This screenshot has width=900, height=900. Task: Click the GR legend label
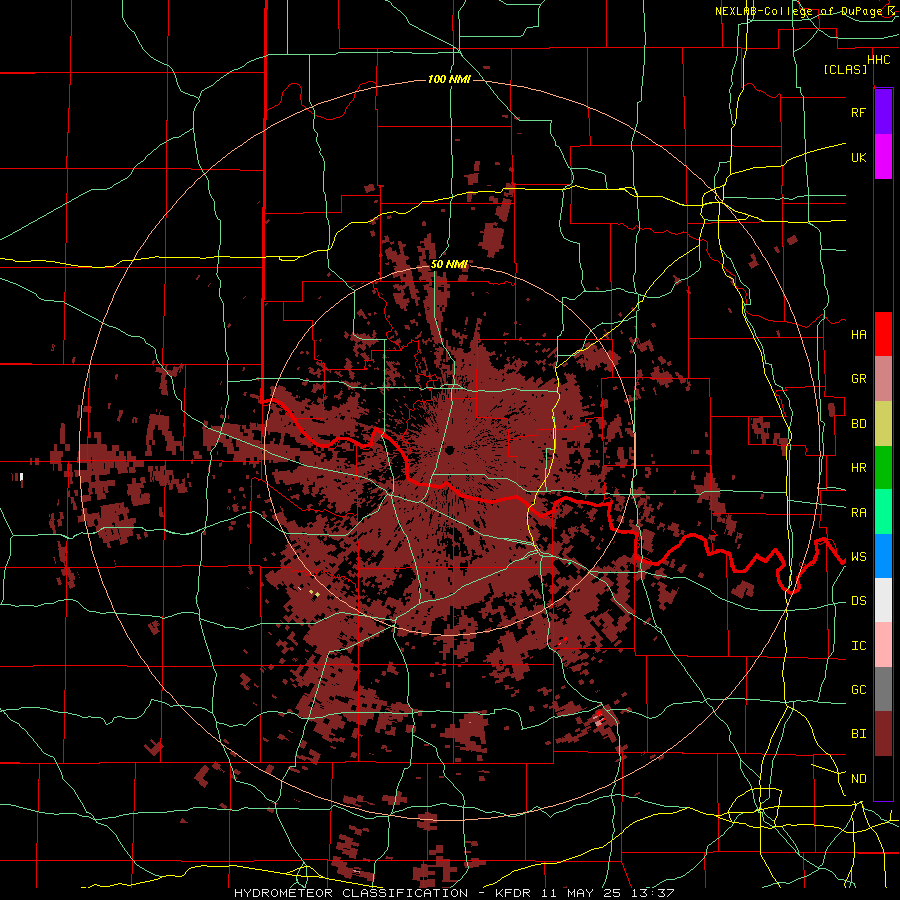(858, 379)
